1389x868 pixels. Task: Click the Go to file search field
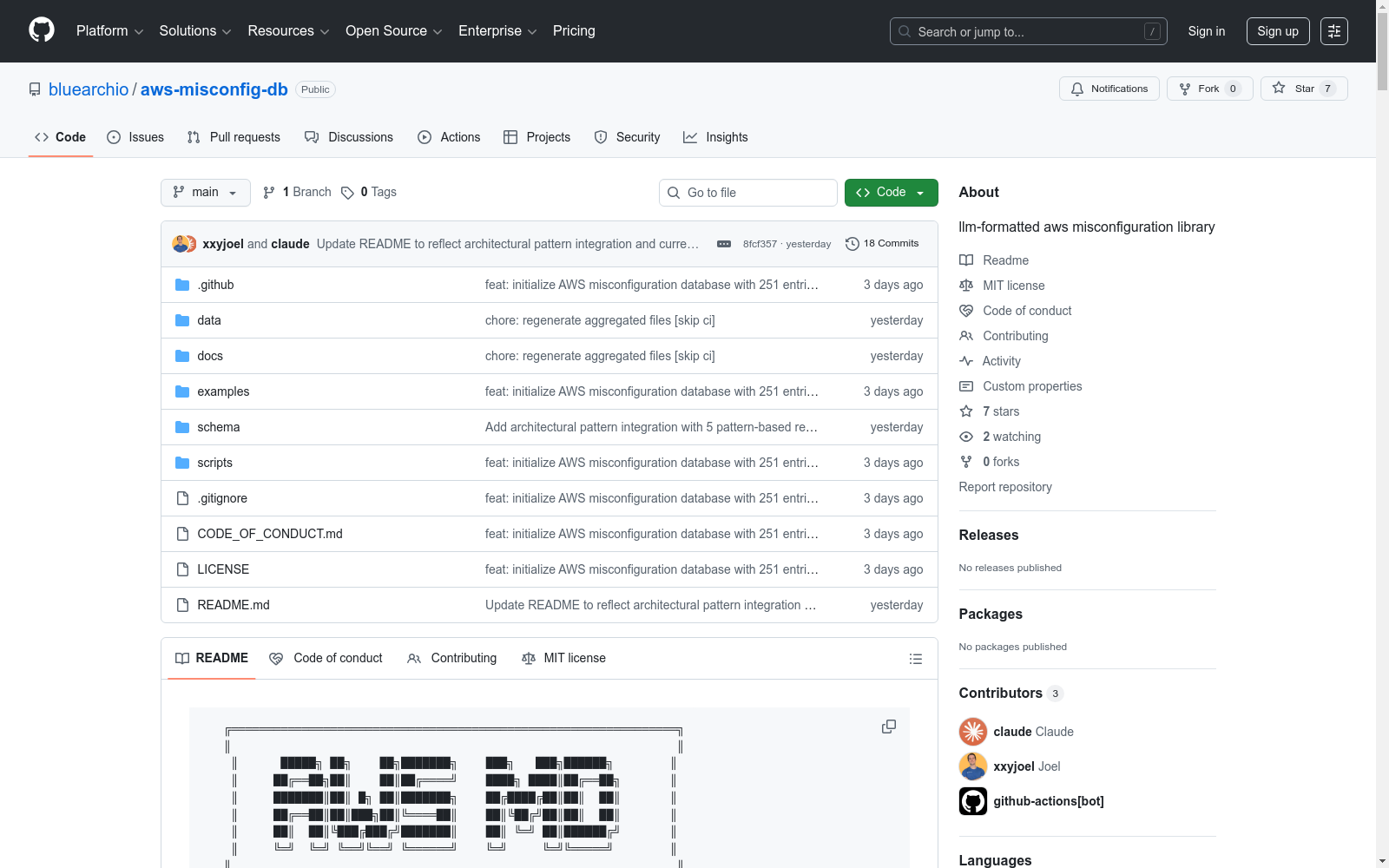748,193
